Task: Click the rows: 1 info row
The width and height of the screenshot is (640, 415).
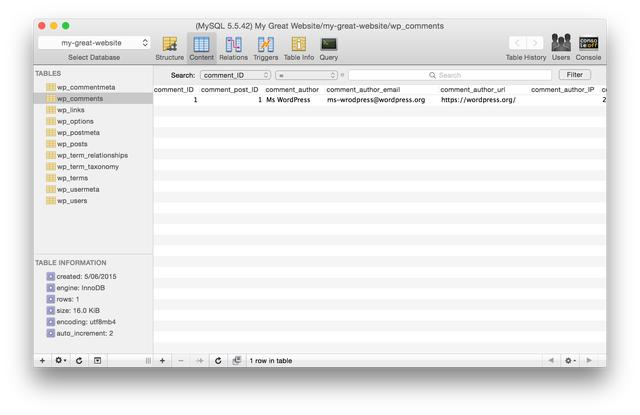Action: 63,299
